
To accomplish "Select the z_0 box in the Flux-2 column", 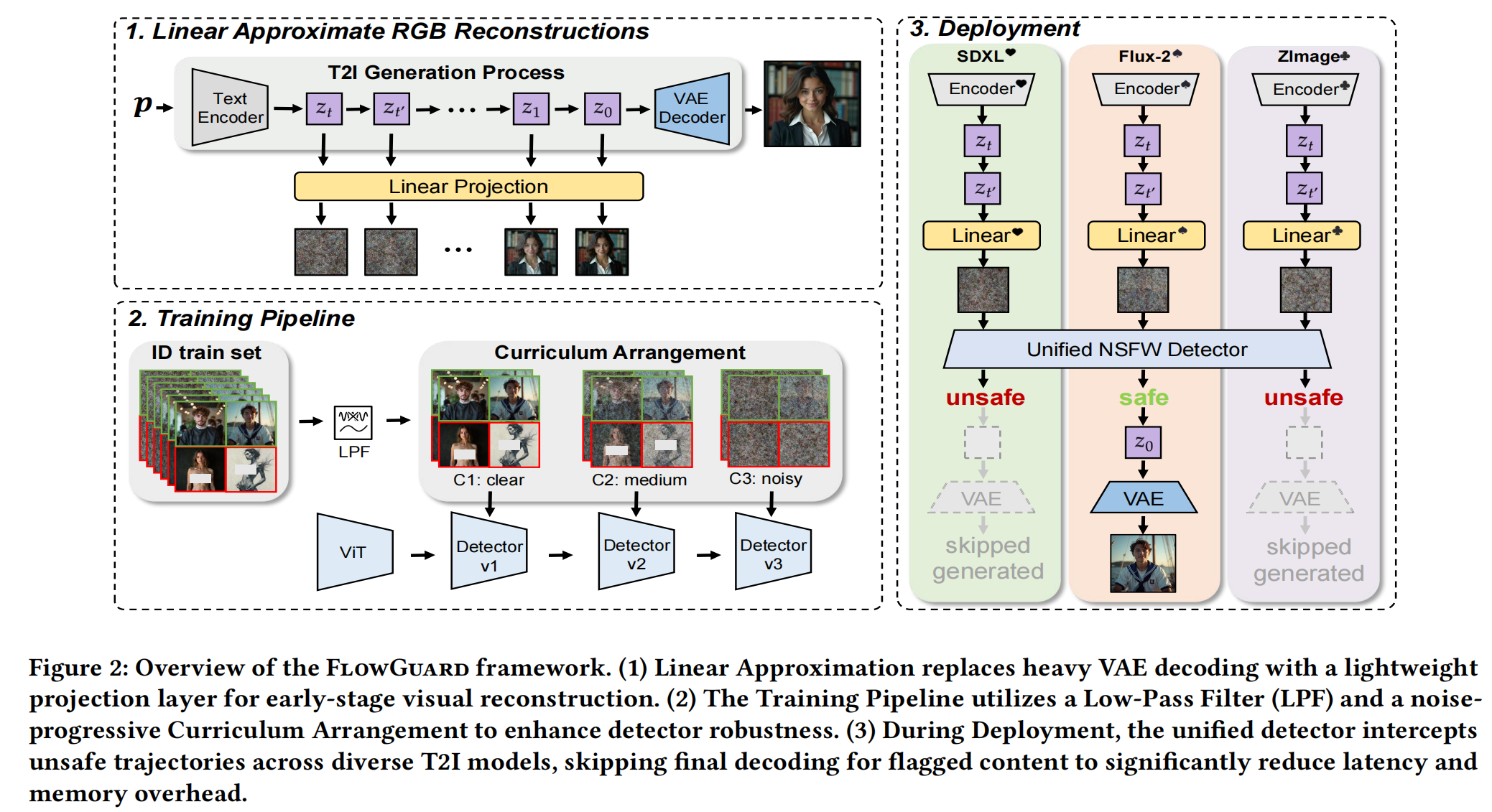I will [x=1143, y=443].
